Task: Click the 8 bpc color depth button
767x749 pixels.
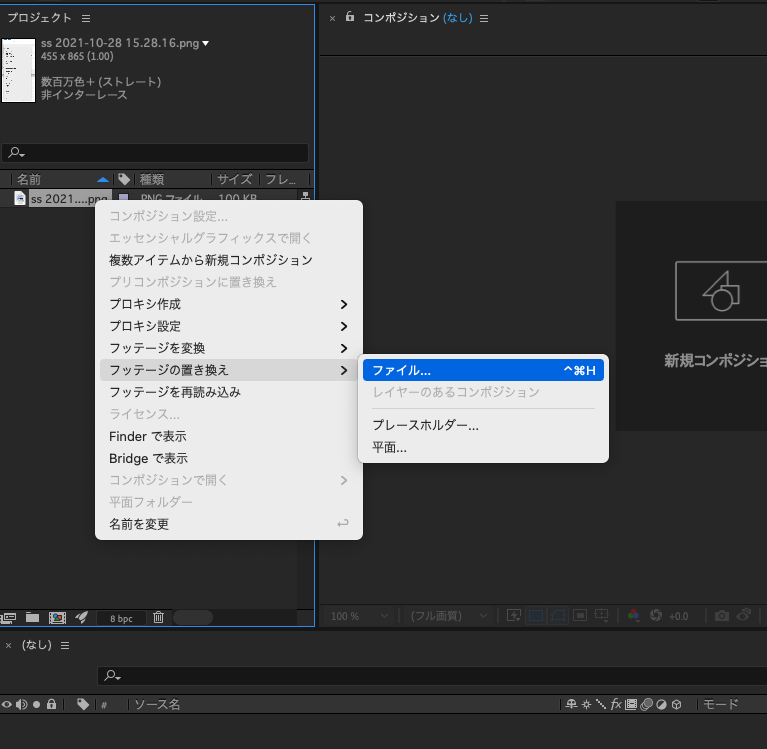Action: click(121, 618)
